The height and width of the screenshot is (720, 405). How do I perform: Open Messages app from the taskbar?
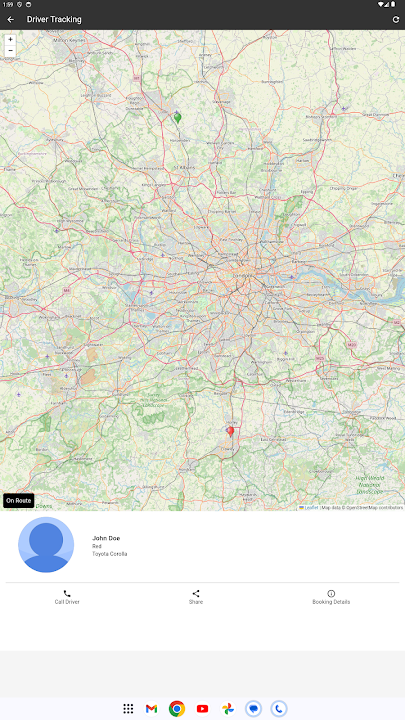[x=253, y=709]
